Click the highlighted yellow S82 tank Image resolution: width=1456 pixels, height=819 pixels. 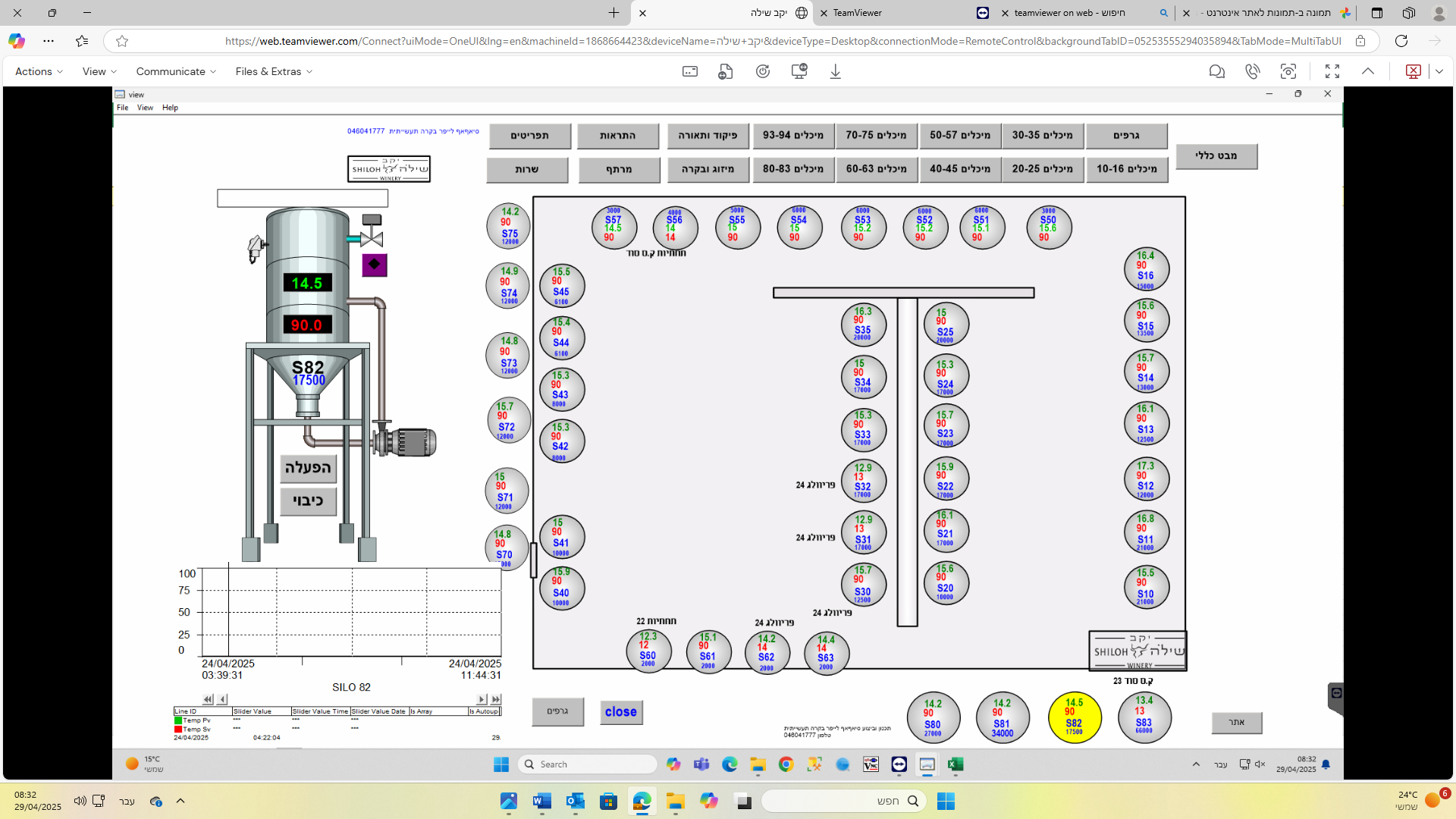click(1074, 717)
